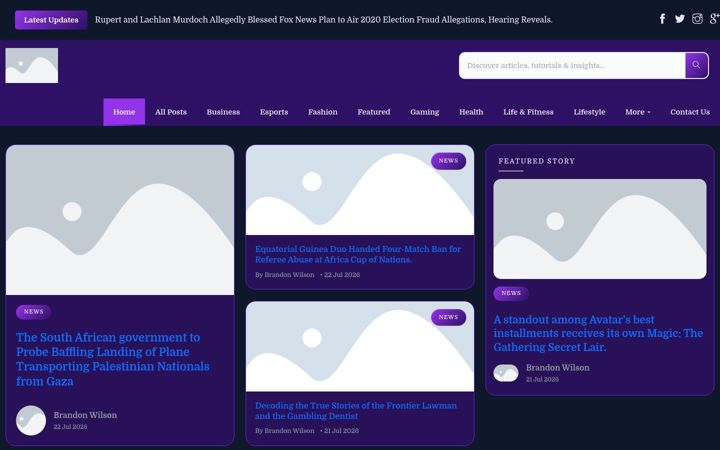
Task: Open the Instagram social icon
Action: pyautogui.click(x=697, y=19)
